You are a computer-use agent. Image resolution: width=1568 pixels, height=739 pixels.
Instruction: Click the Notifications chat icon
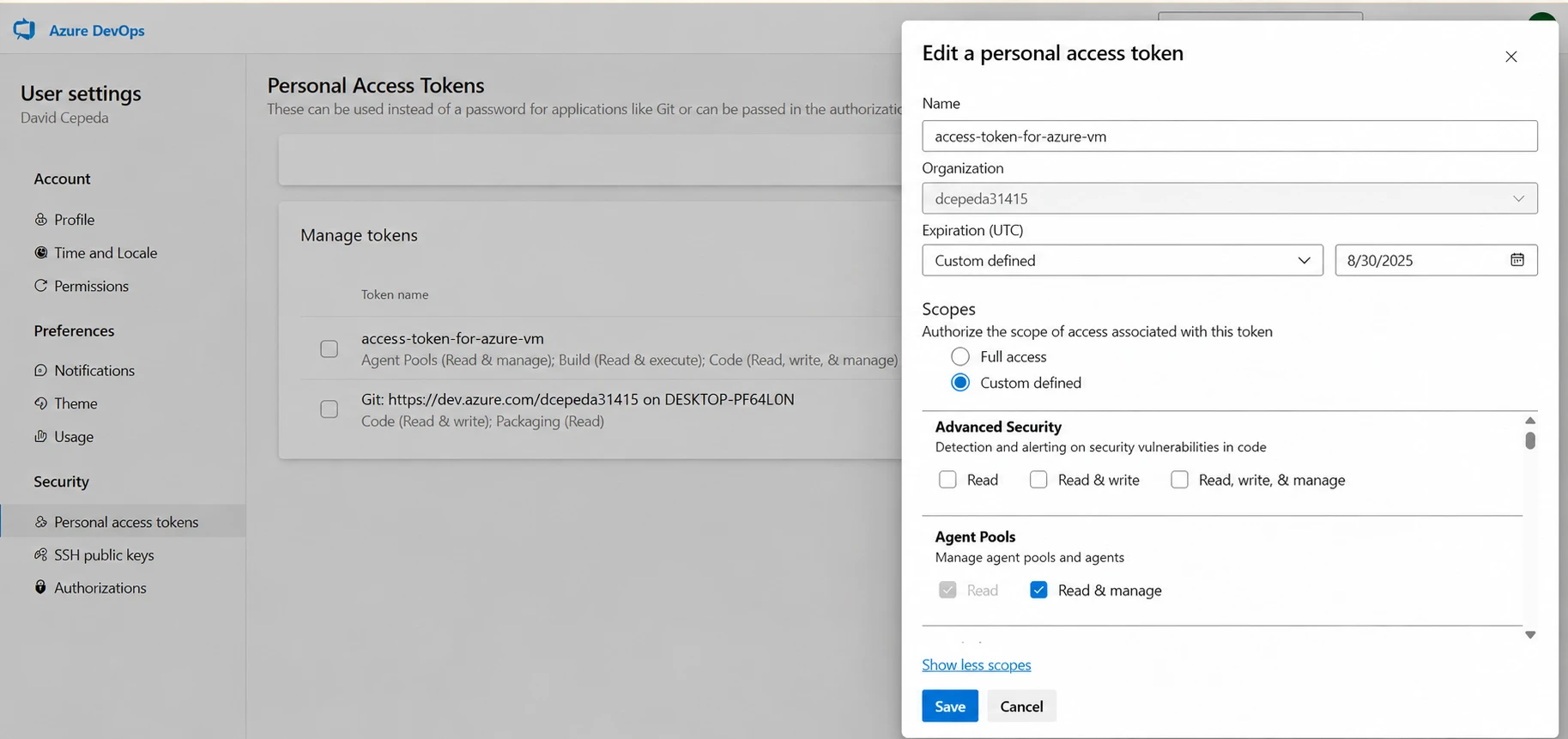pyautogui.click(x=40, y=370)
